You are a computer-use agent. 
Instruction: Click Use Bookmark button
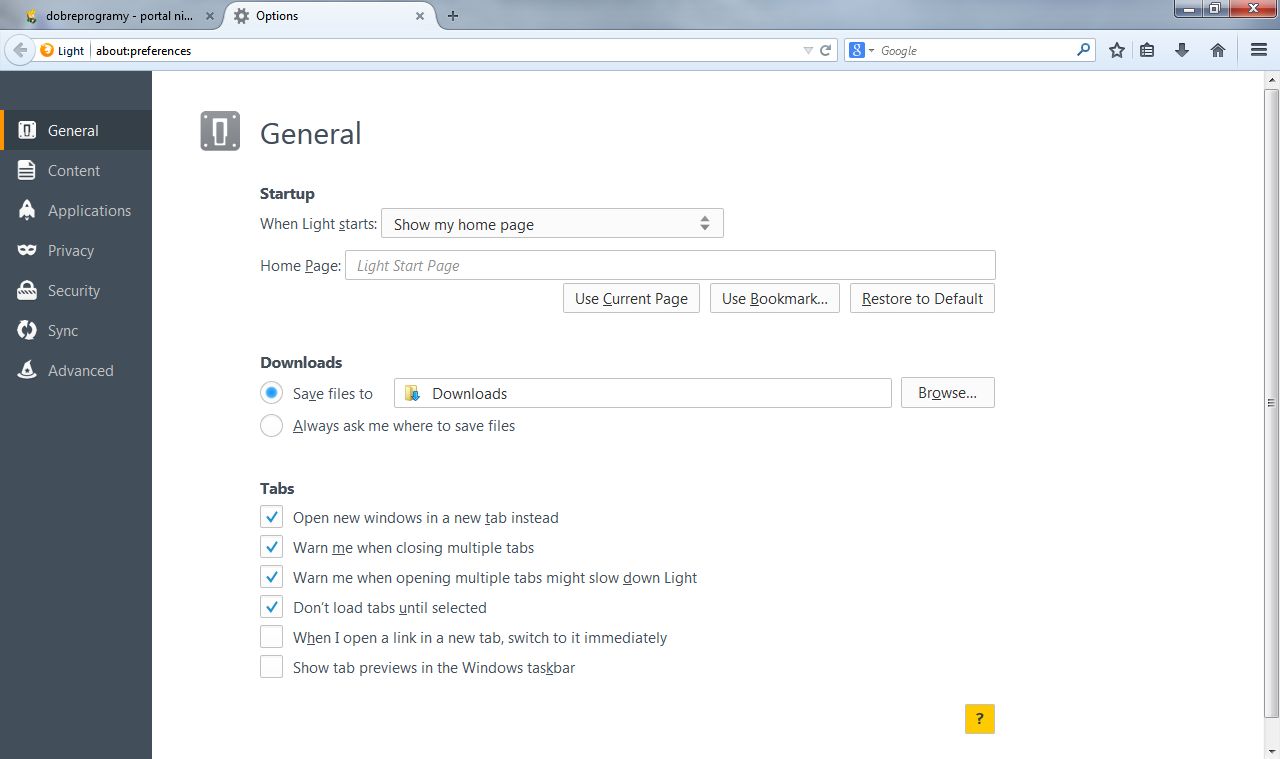click(x=774, y=298)
